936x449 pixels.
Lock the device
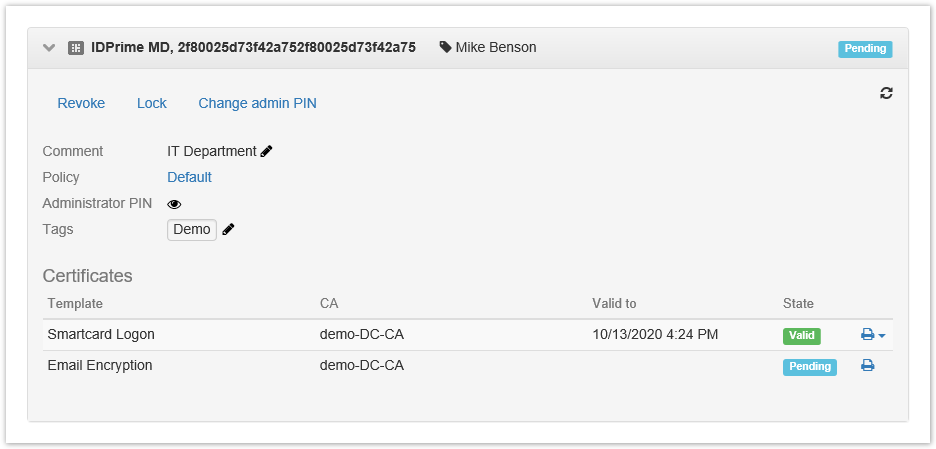(x=152, y=103)
